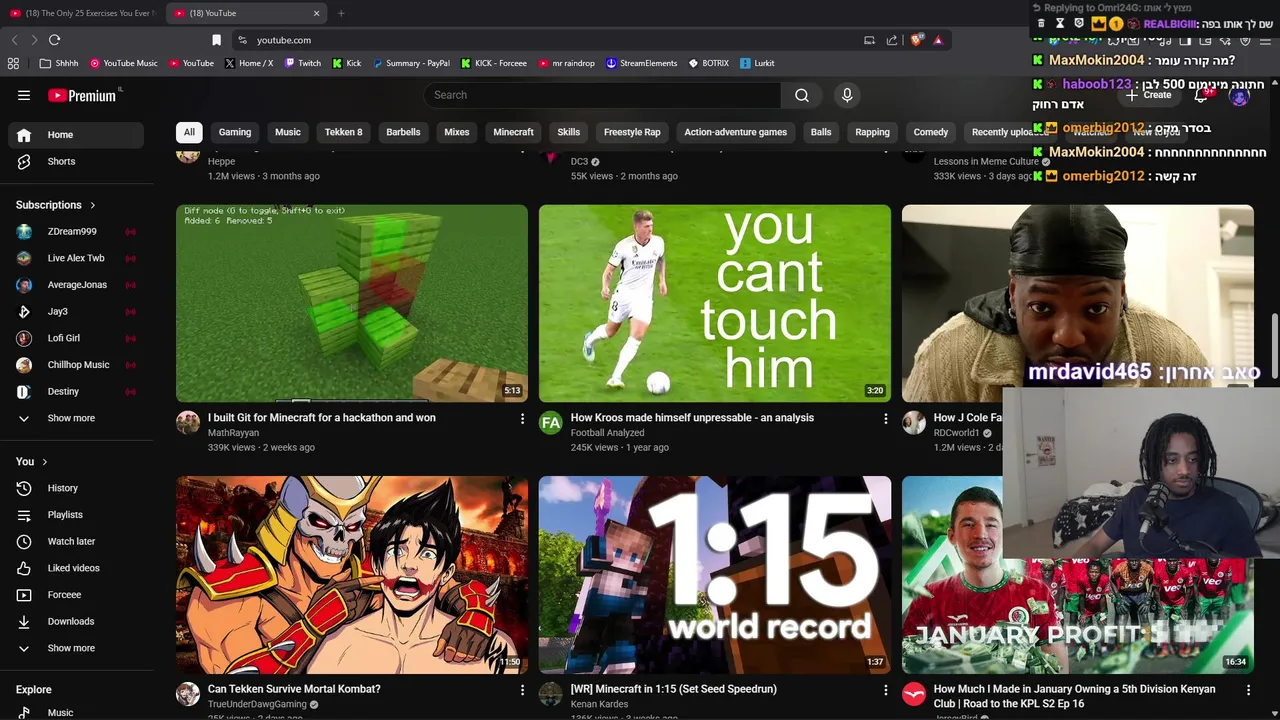Open 'Can Tekken Survive Mortal Kombat?' title
The height and width of the screenshot is (720, 1280).
(294, 689)
